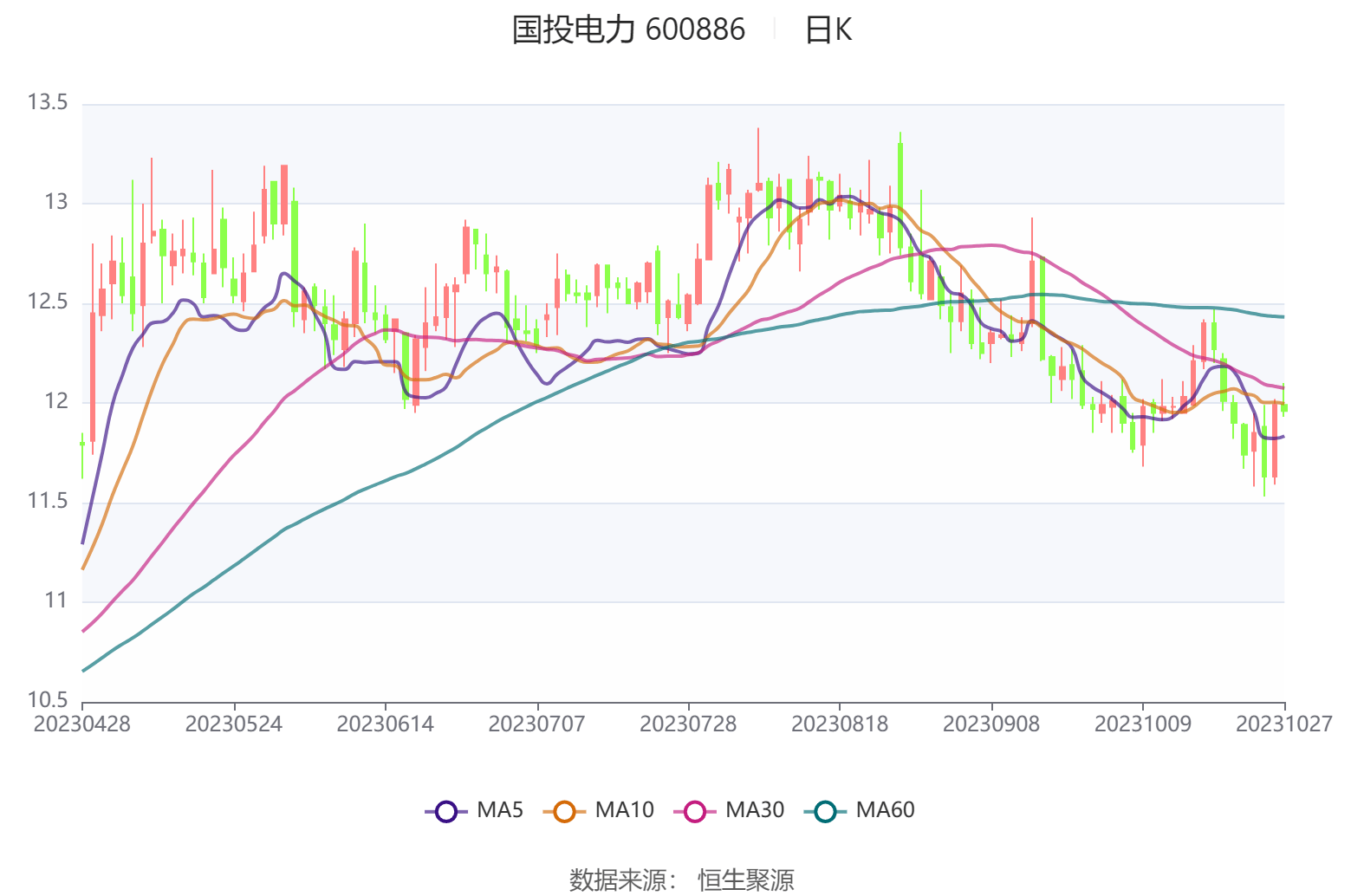The width and height of the screenshot is (1364, 896).
Task: Click the 13.5 price label on the y-axis
Action: [48, 103]
